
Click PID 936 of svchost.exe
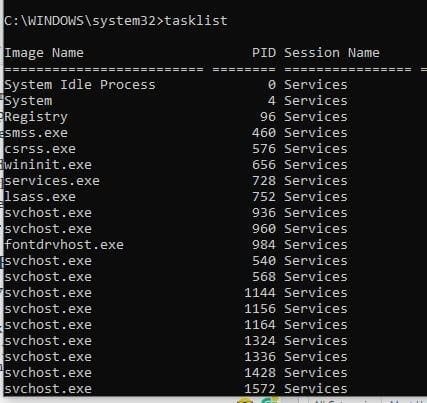(264, 213)
